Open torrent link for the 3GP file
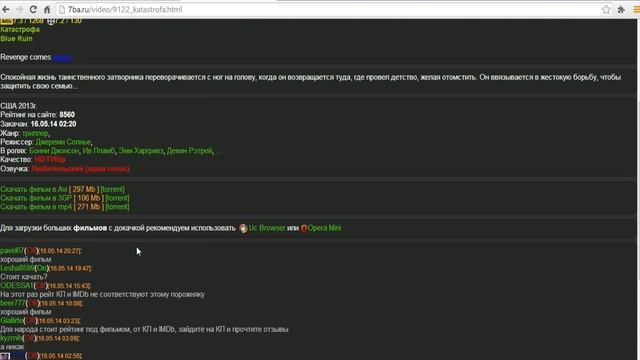Image resolution: width=640 pixels, height=360 pixels. pyautogui.click(x=118, y=198)
